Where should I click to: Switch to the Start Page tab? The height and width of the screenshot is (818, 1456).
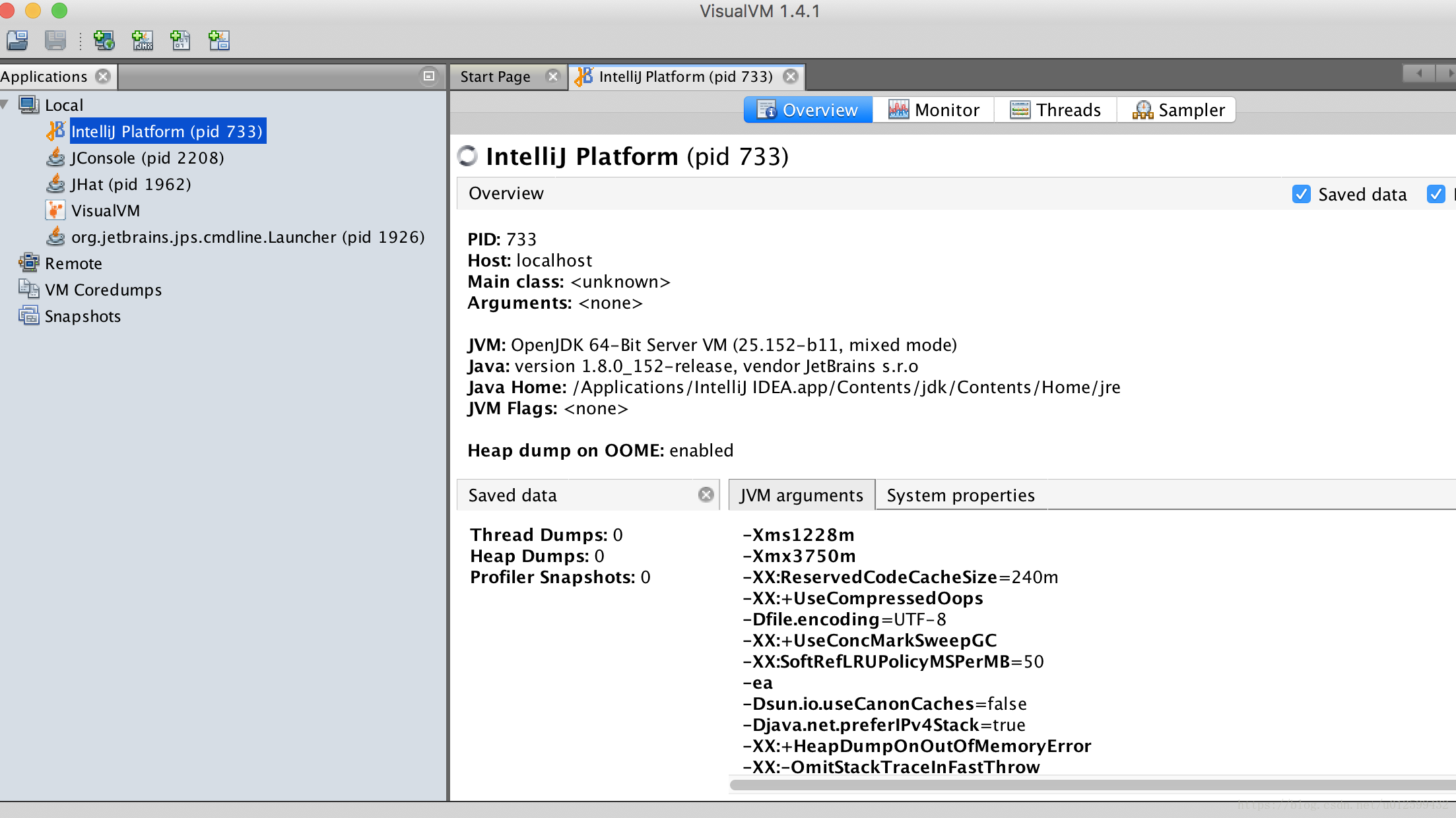[495, 77]
